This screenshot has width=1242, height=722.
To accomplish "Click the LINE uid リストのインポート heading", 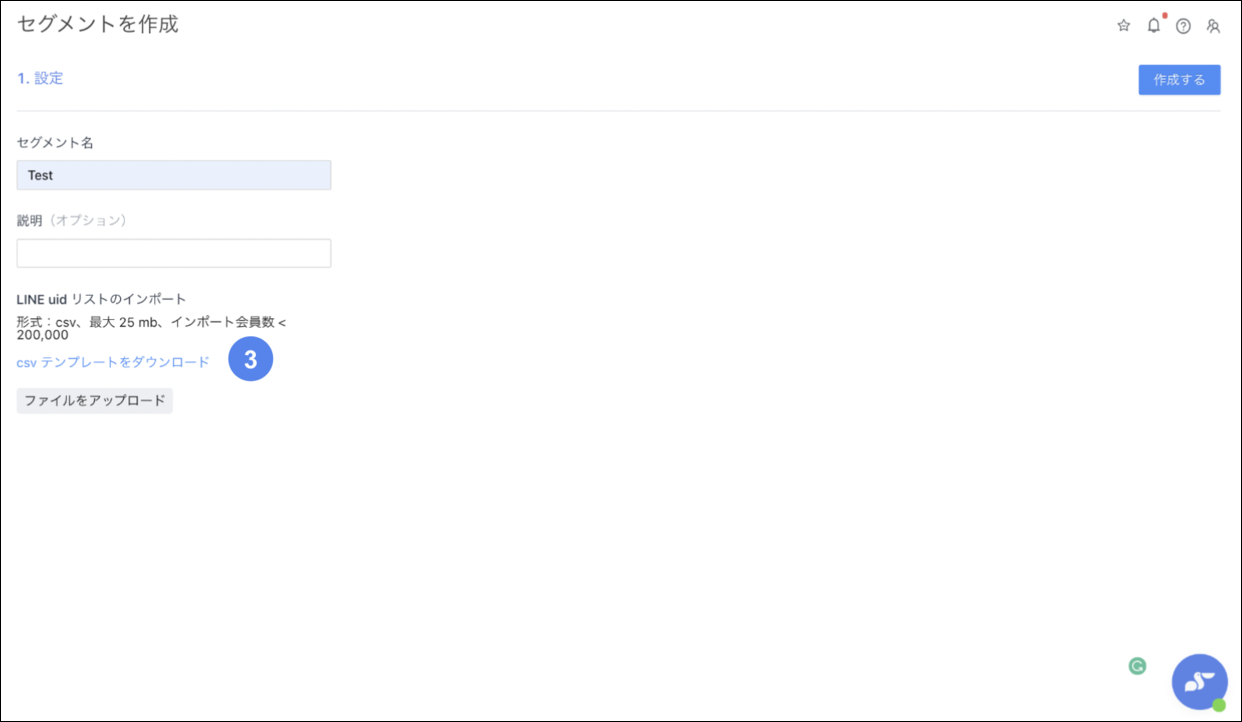I will pos(102,299).
